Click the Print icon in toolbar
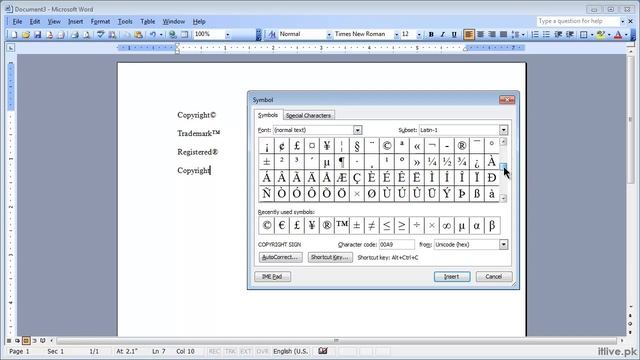The width and height of the screenshot is (640, 360). (x=75, y=35)
